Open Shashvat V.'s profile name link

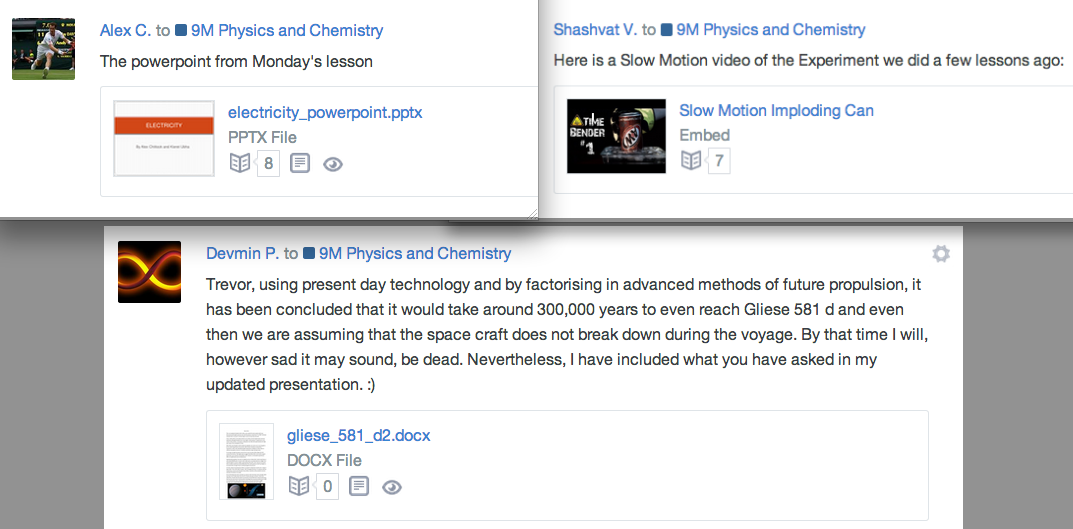point(595,30)
